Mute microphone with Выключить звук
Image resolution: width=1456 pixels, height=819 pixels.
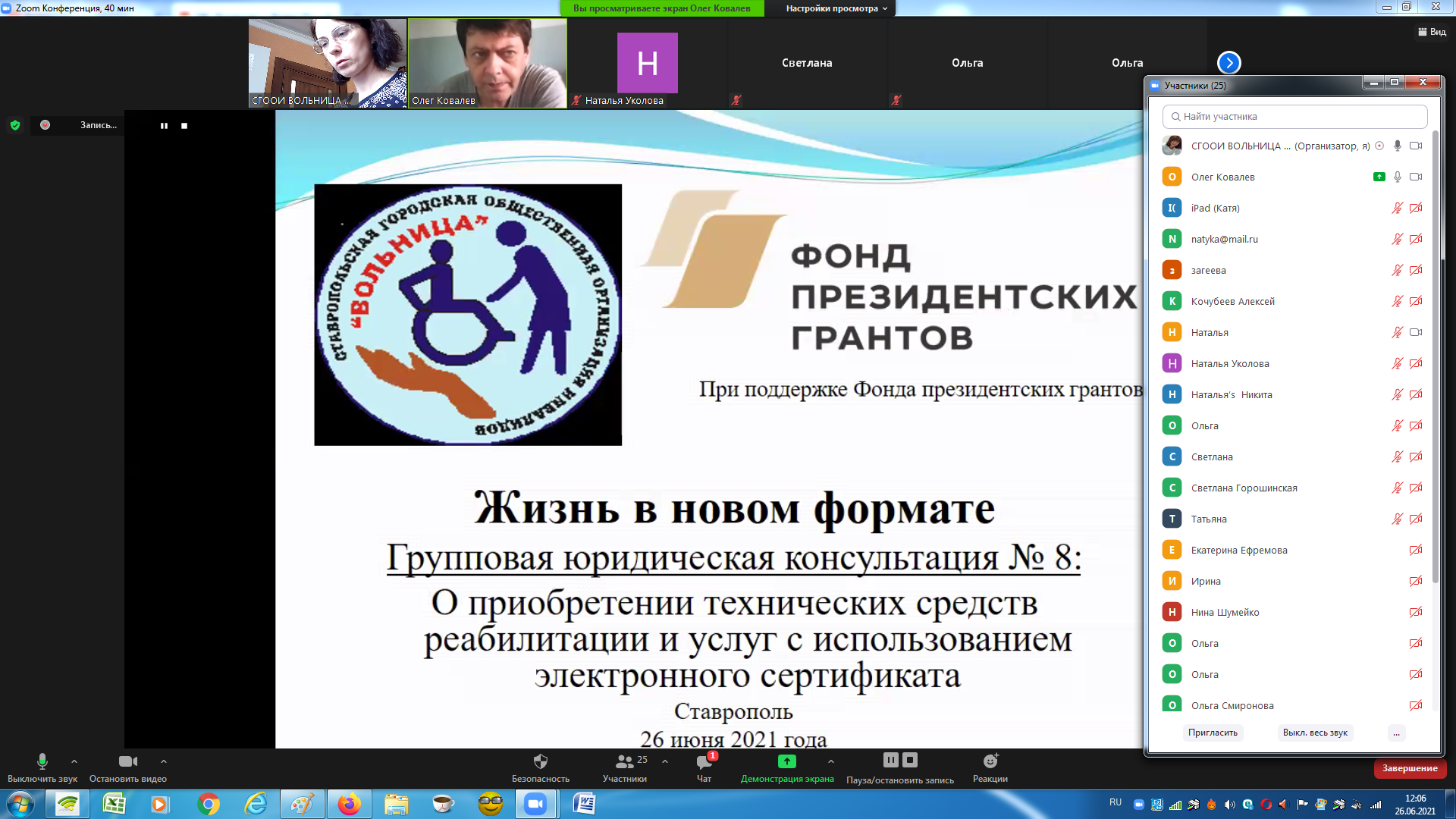(42, 761)
